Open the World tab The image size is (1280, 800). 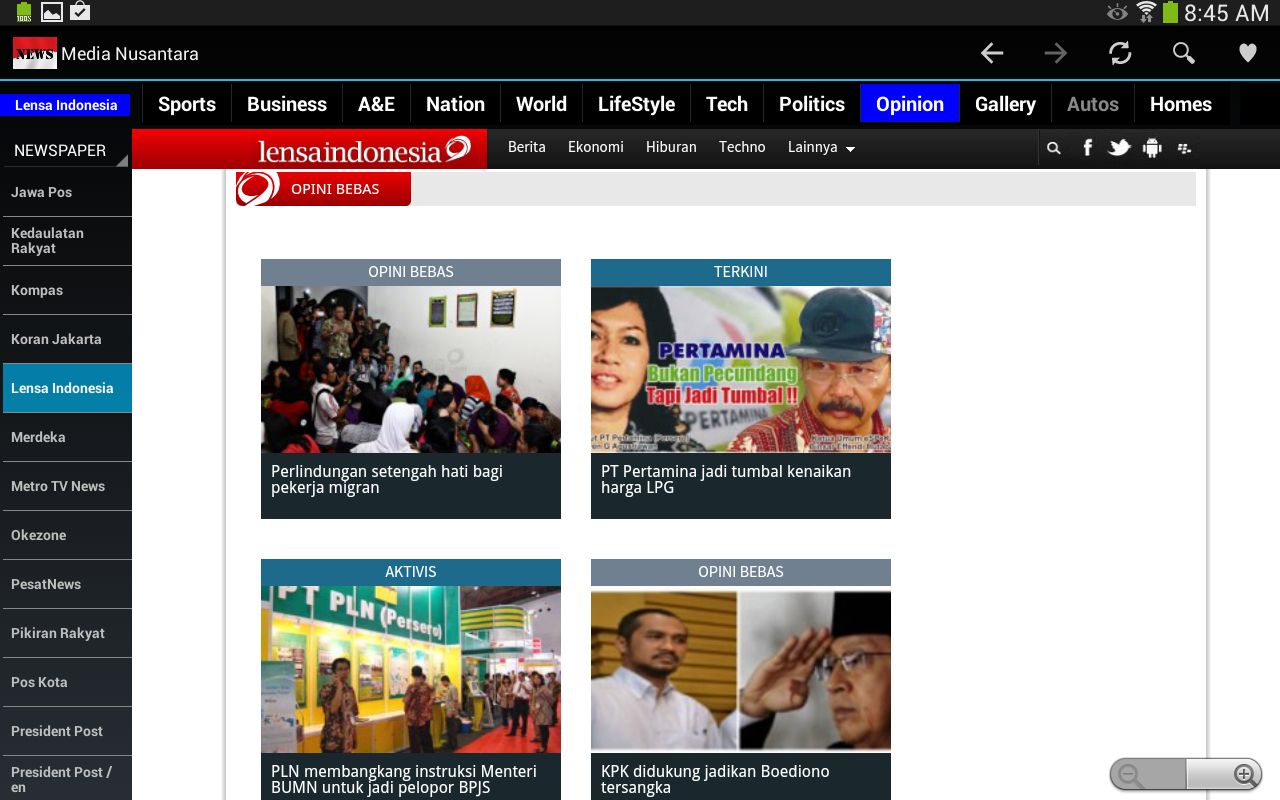(541, 104)
